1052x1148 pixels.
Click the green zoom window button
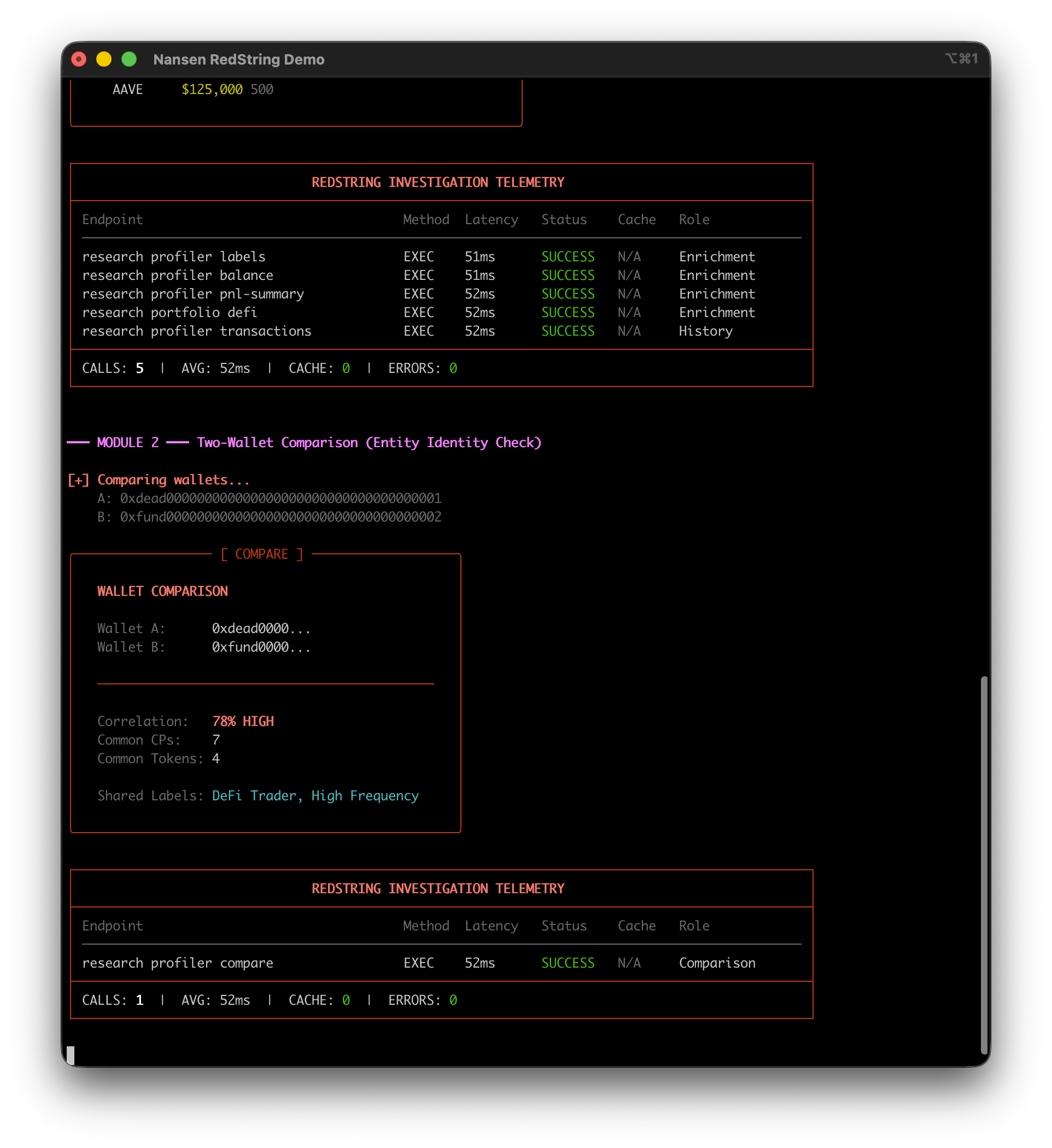[x=129, y=59]
